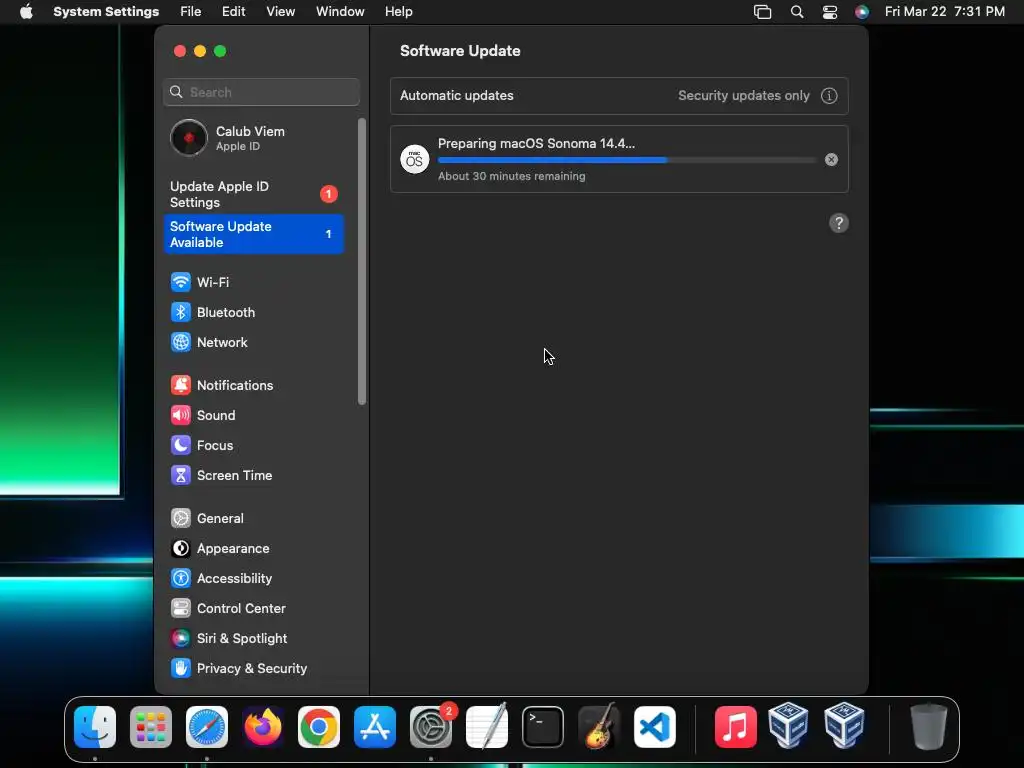Viewport: 1024px width, 768px height.
Task: Click the Stage Manager menu bar icon
Action: [x=762, y=12]
